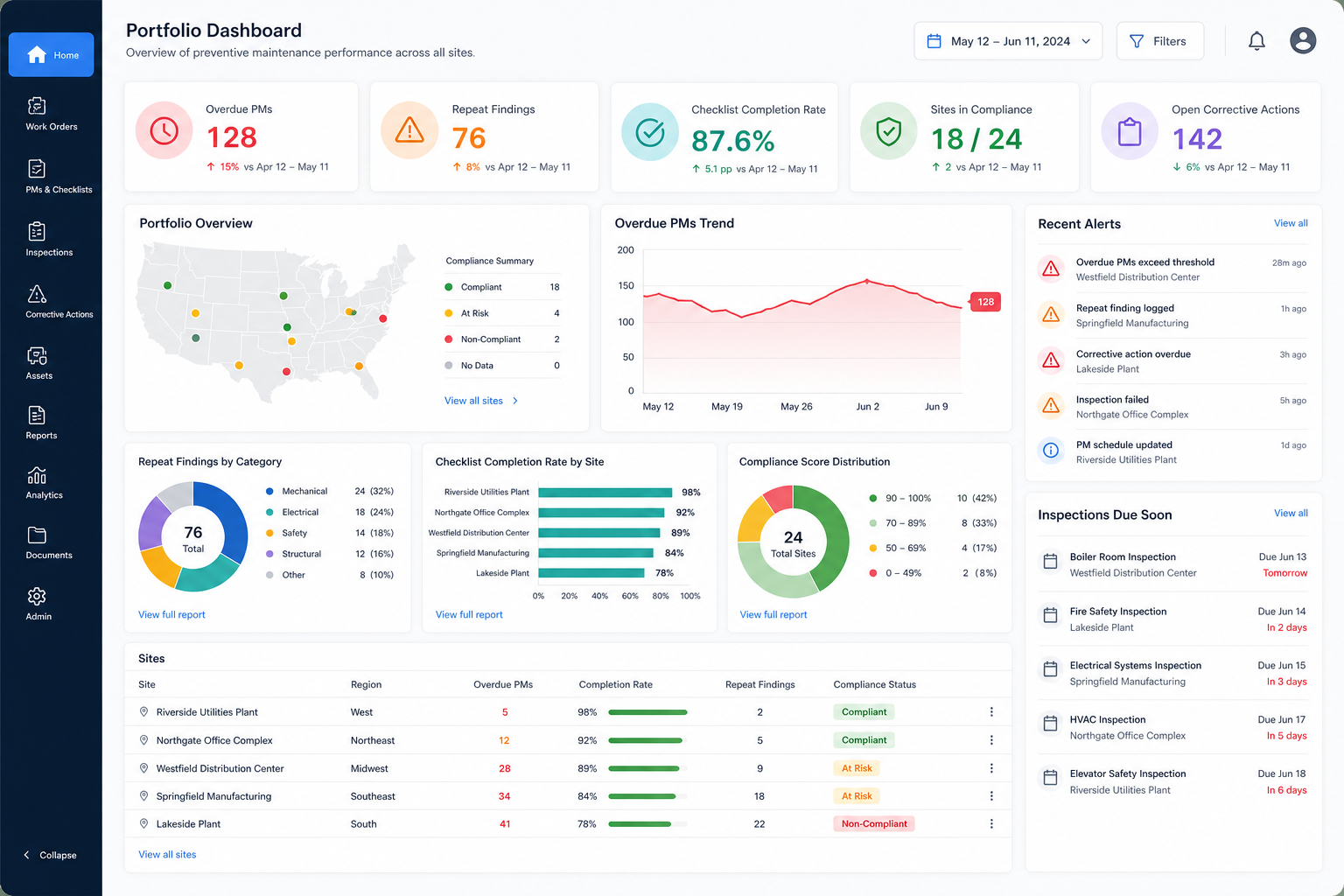1344x896 pixels.
Task: Click the Checklist Completion Rate checkmark icon
Action: (649, 132)
